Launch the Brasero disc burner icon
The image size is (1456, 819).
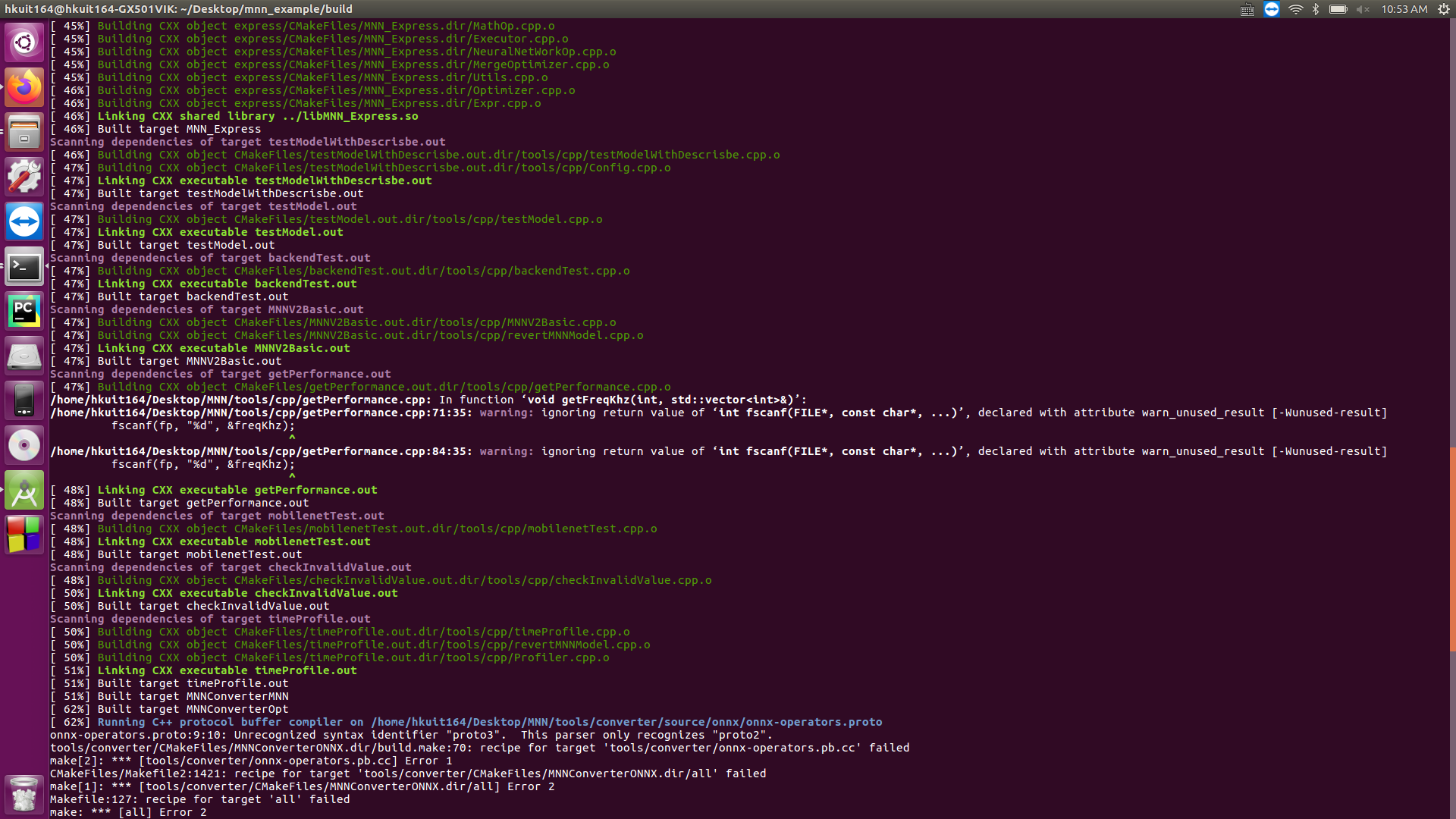(x=24, y=444)
